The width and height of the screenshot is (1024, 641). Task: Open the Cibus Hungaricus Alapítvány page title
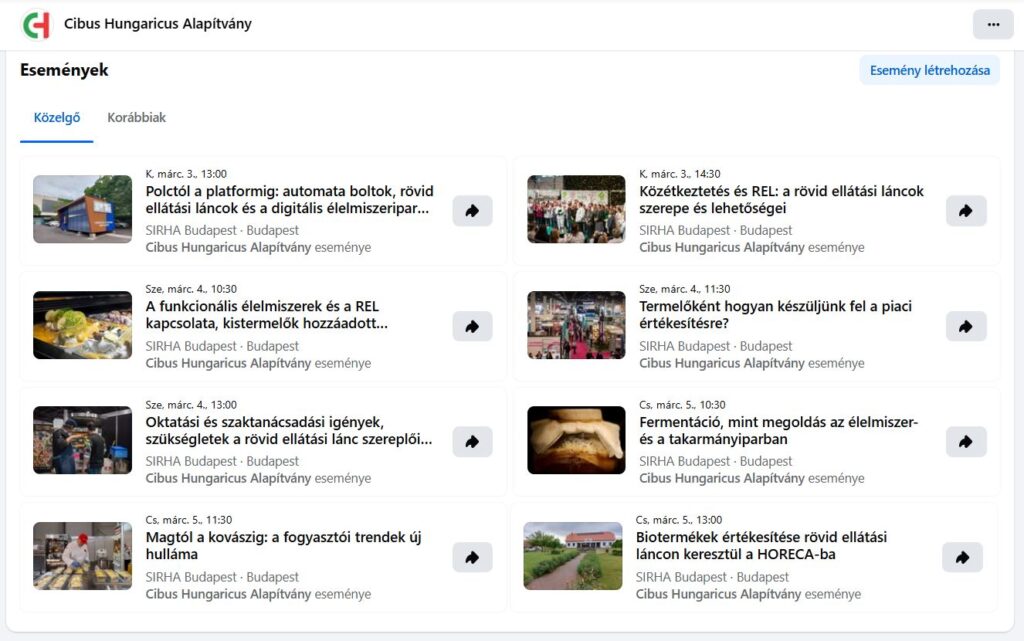157,24
